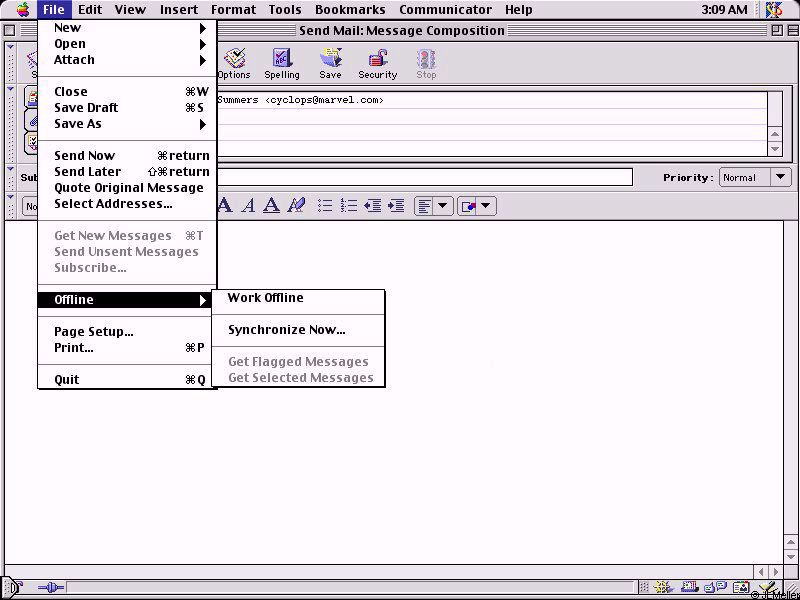
Task: Open the Address Book icon in component bar
Action: (x=741, y=588)
